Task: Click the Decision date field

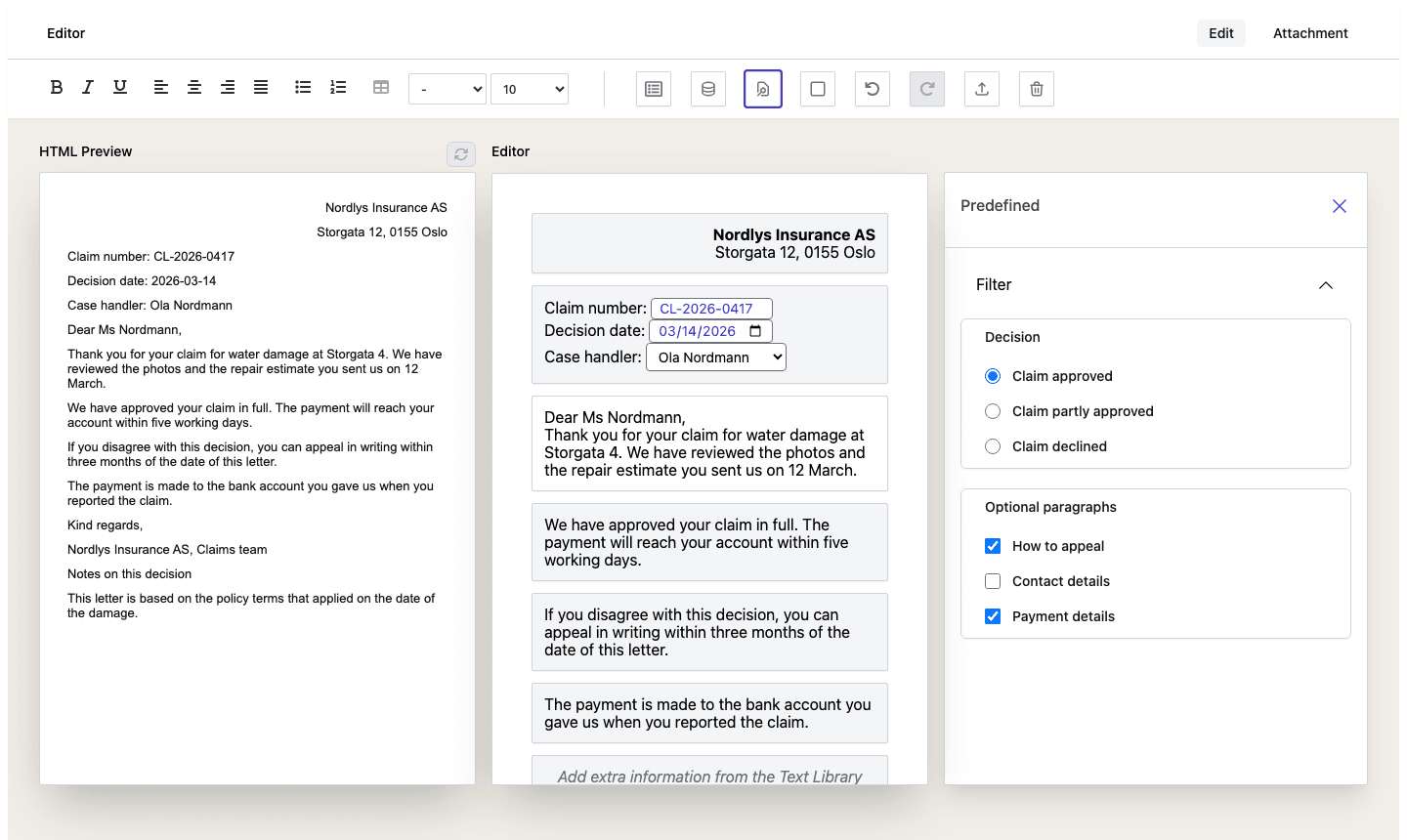Action: 711,331
